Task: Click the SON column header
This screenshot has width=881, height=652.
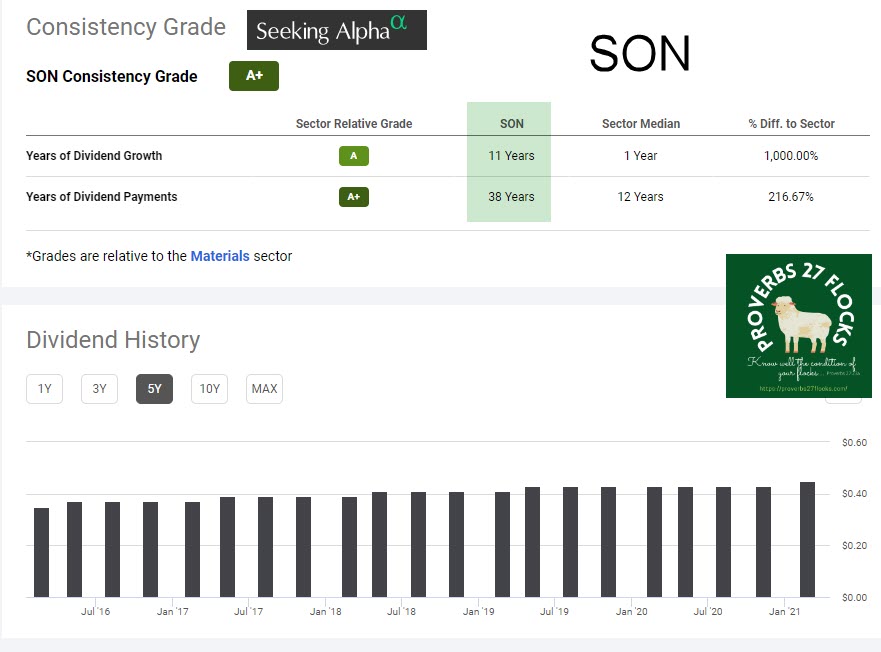Action: 511,124
